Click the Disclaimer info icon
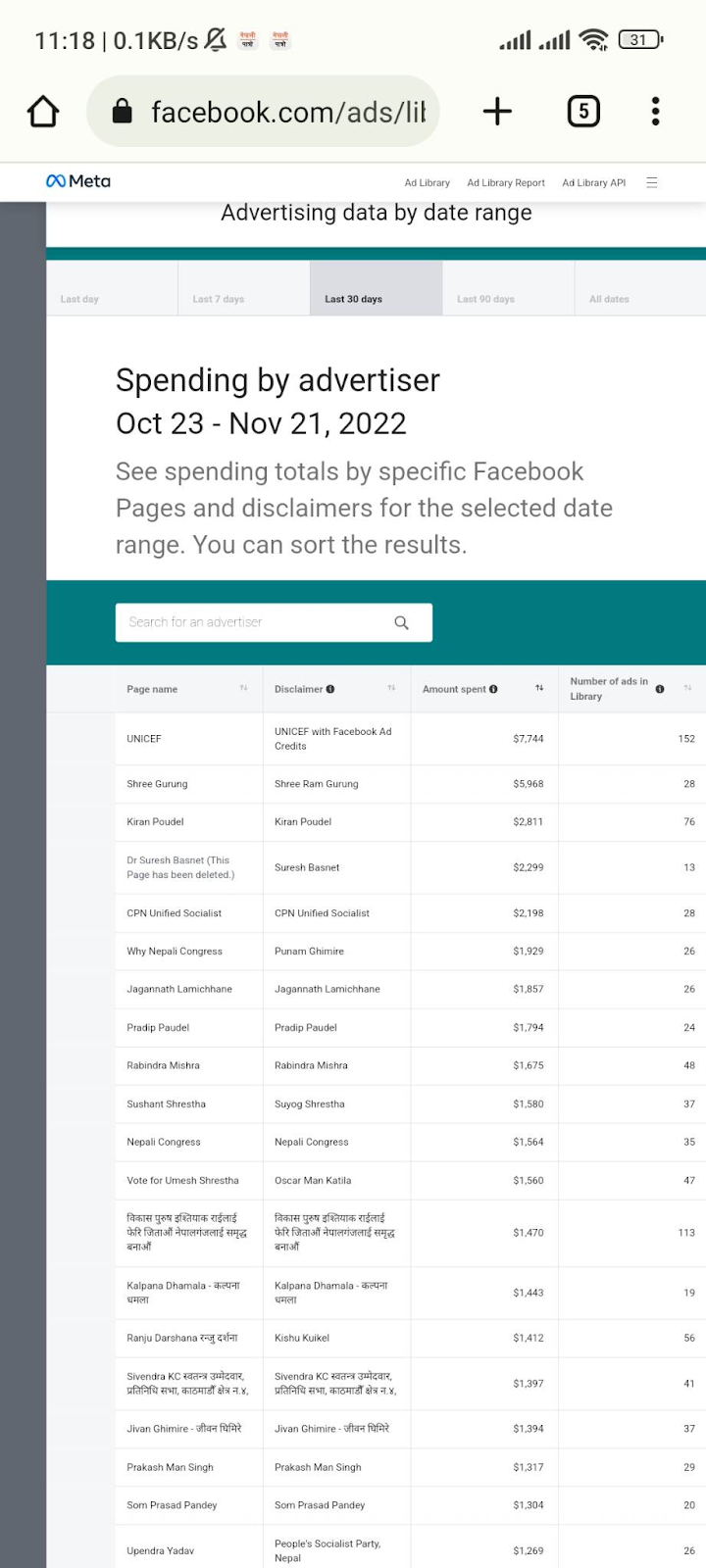 pos(330,689)
